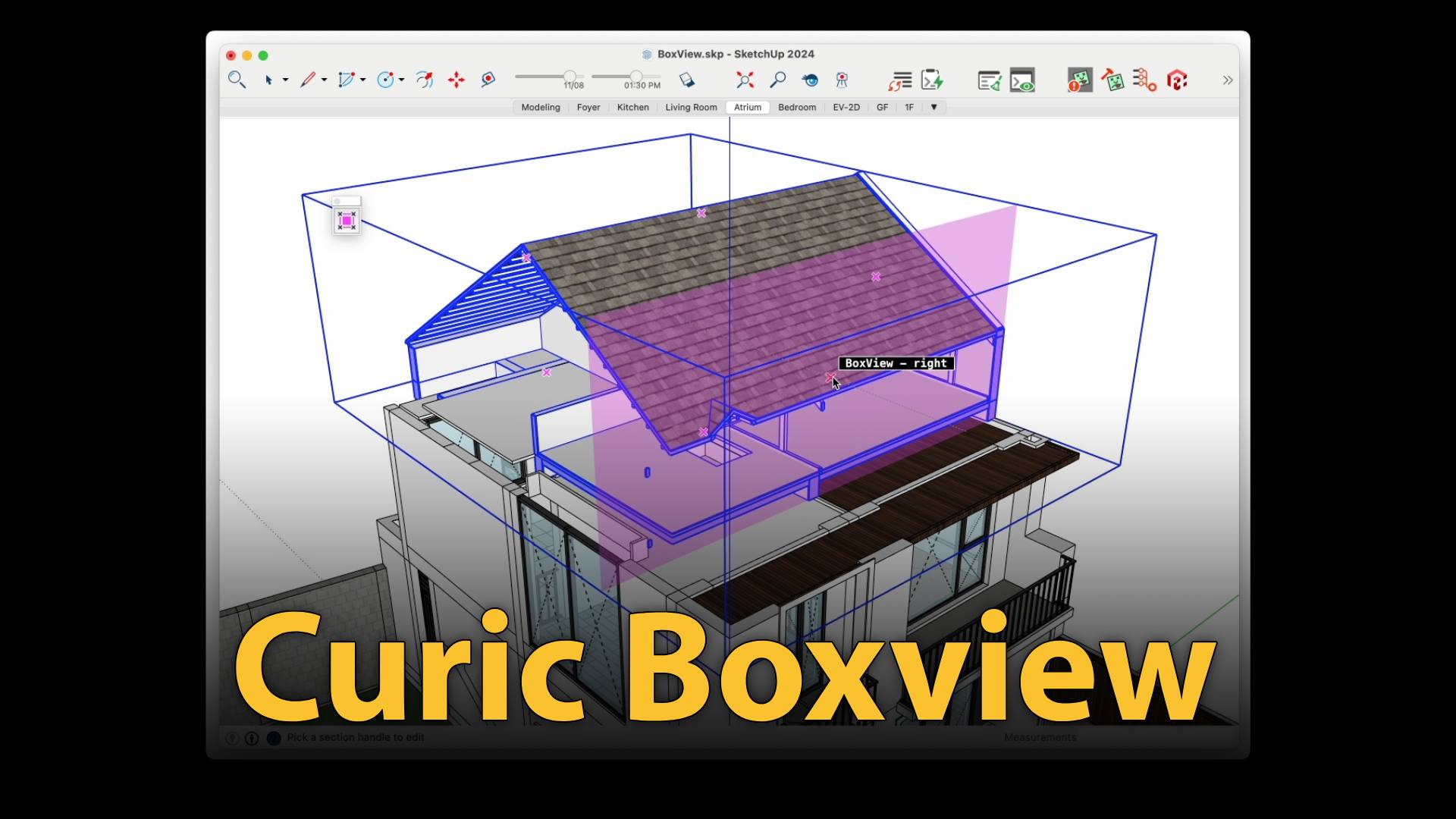Expand the toolbar overflow chevron
The image size is (1456, 819).
tap(1227, 80)
